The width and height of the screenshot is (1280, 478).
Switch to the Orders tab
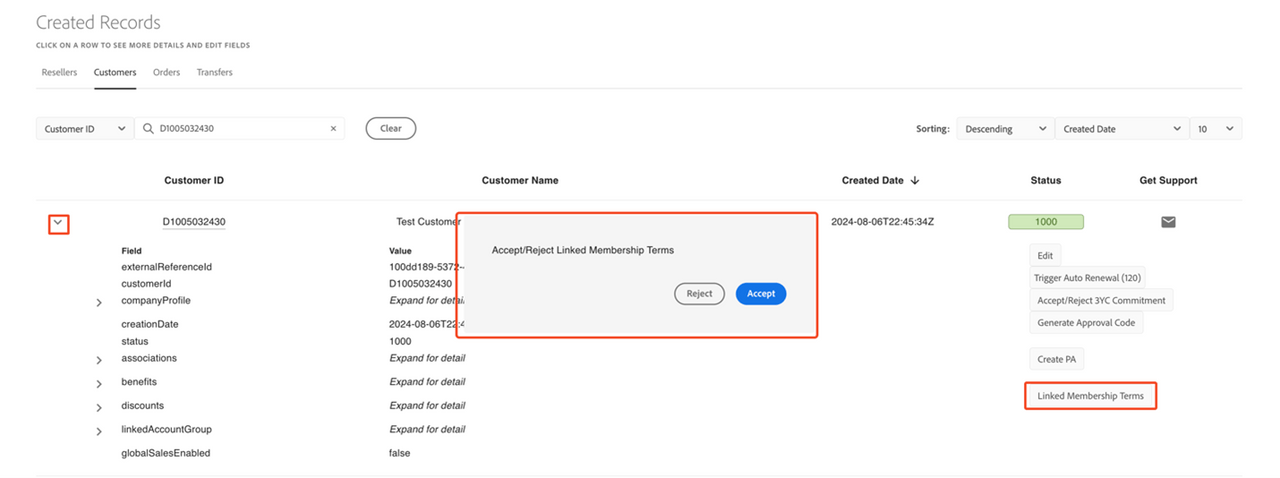[x=166, y=73]
